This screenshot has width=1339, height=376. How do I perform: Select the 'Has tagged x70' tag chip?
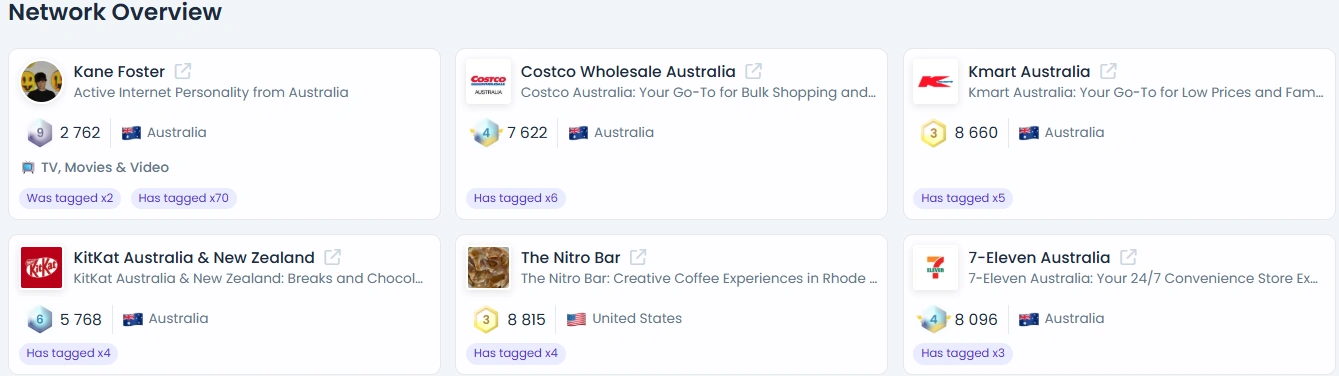click(x=184, y=198)
